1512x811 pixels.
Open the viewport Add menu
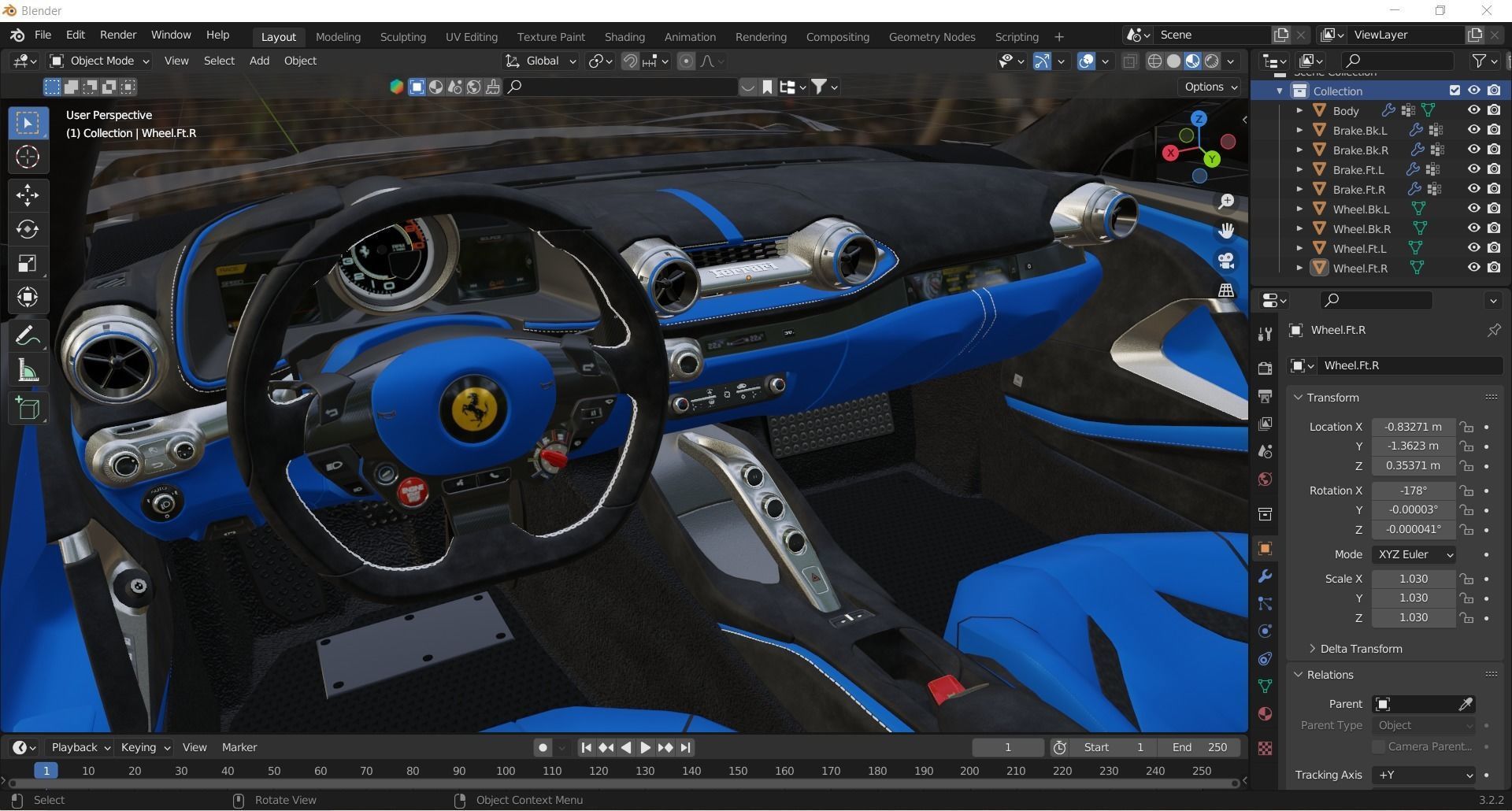pyautogui.click(x=259, y=61)
